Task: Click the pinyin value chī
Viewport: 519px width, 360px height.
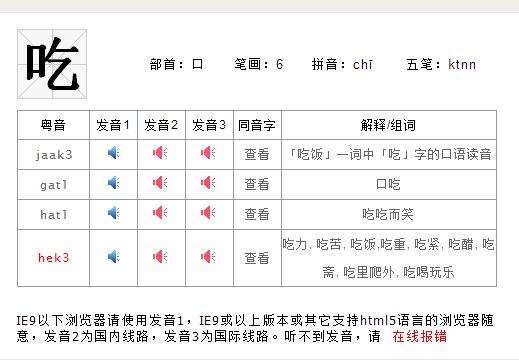Action: (x=363, y=64)
